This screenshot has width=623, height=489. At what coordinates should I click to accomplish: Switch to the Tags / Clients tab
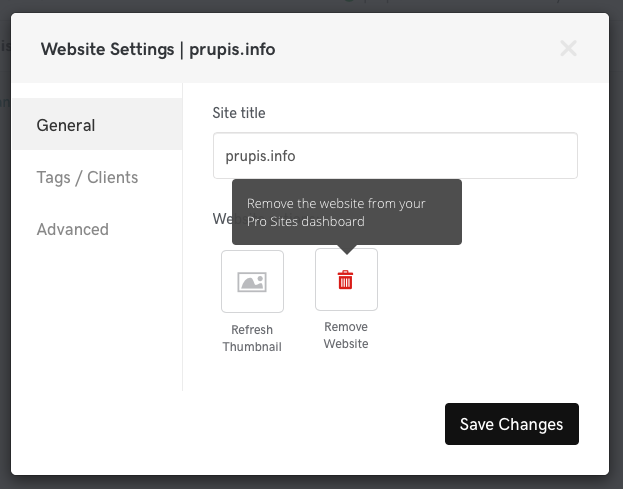point(87,177)
